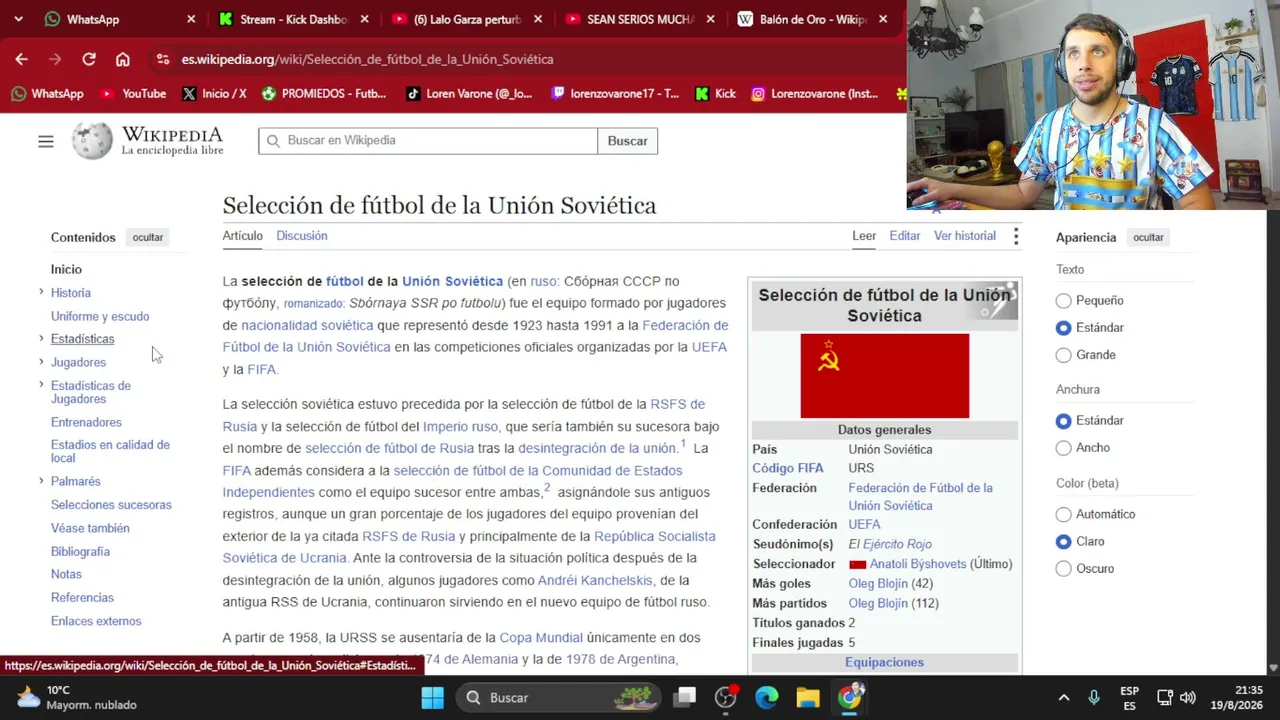Open the Kick bookmark
Image resolution: width=1280 pixels, height=720 pixels.
point(715,94)
